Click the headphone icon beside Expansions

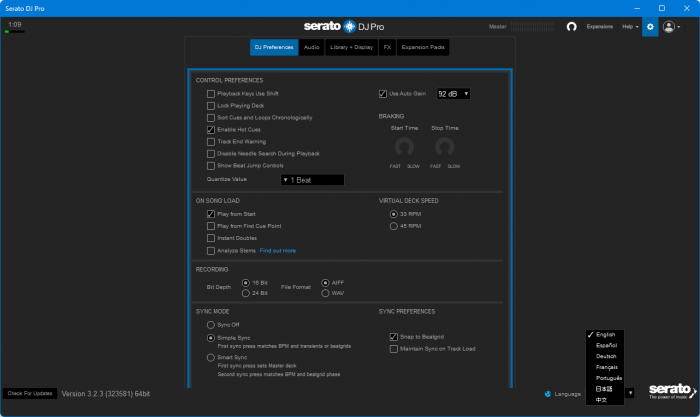(572, 27)
